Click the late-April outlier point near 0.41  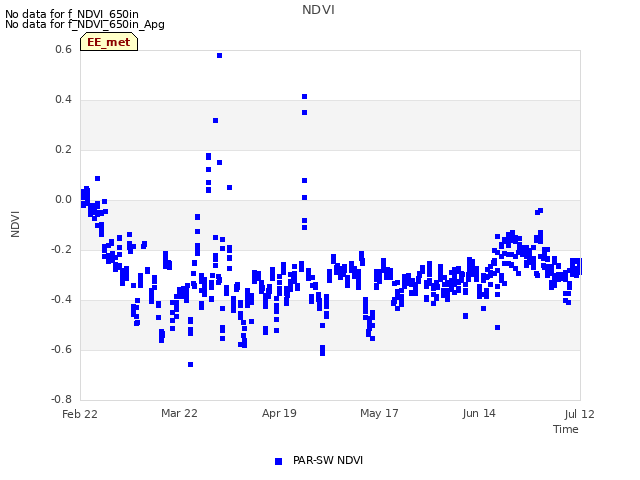click(x=304, y=97)
